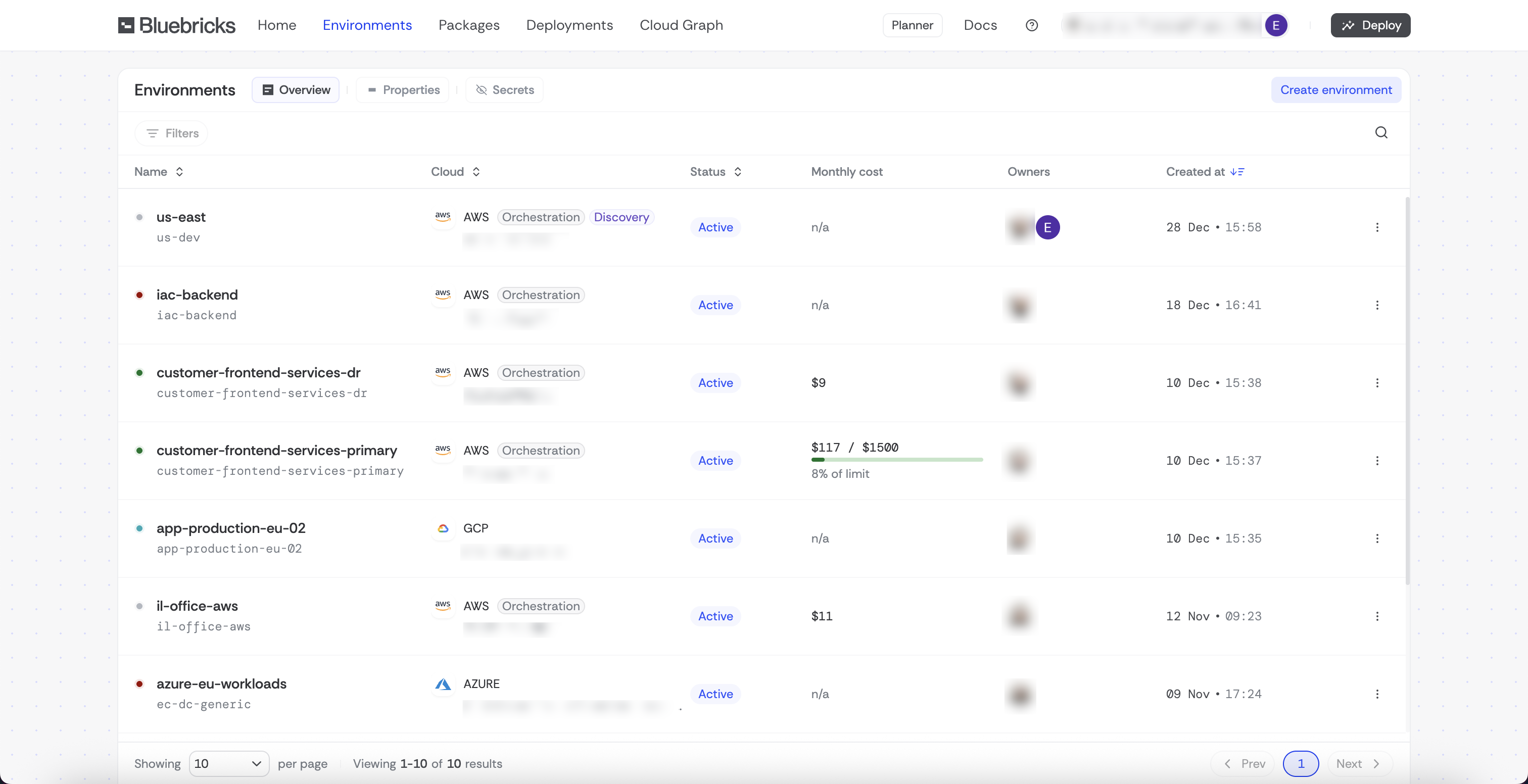The height and width of the screenshot is (784, 1528).
Task: Click the user avatar E in the header
Action: click(1275, 25)
